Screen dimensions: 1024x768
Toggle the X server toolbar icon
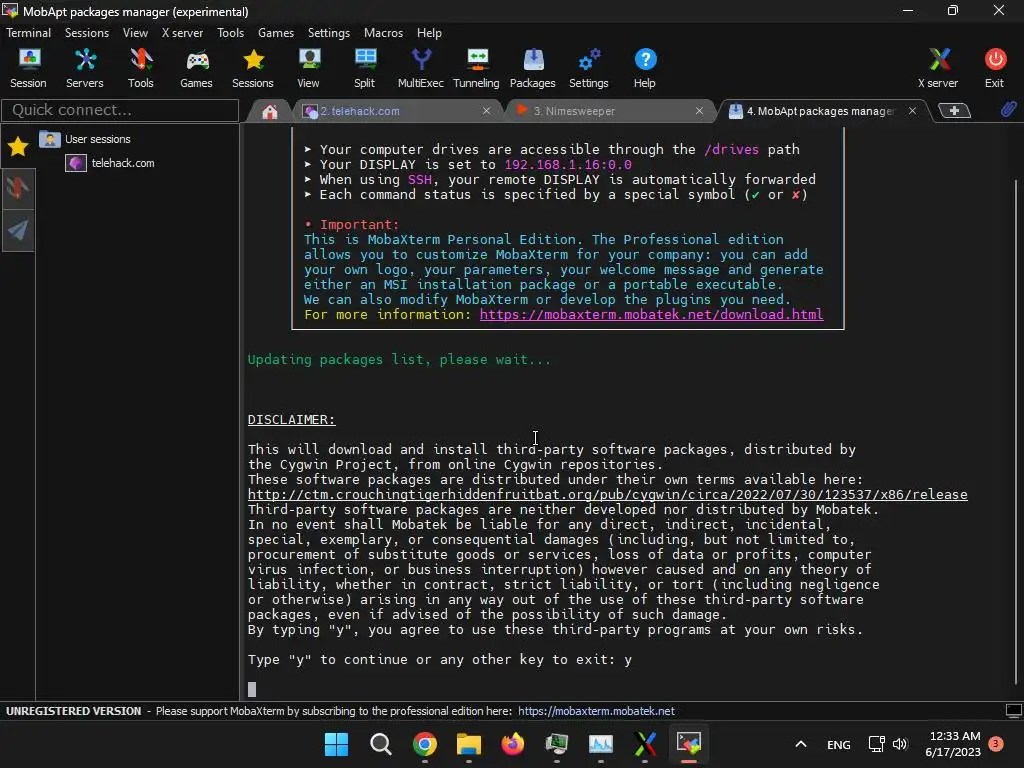938,69
